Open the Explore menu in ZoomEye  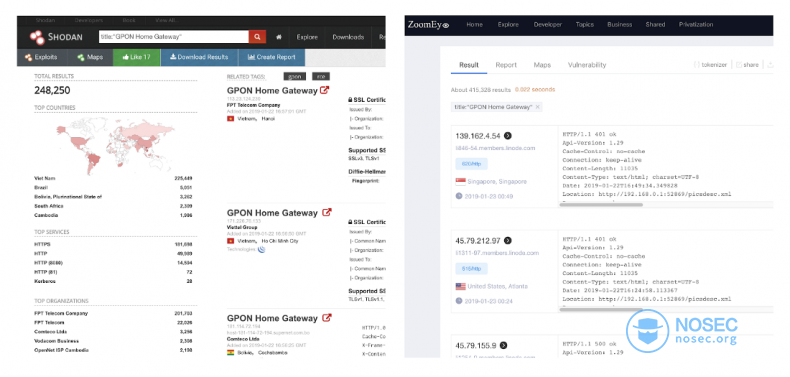click(508, 24)
